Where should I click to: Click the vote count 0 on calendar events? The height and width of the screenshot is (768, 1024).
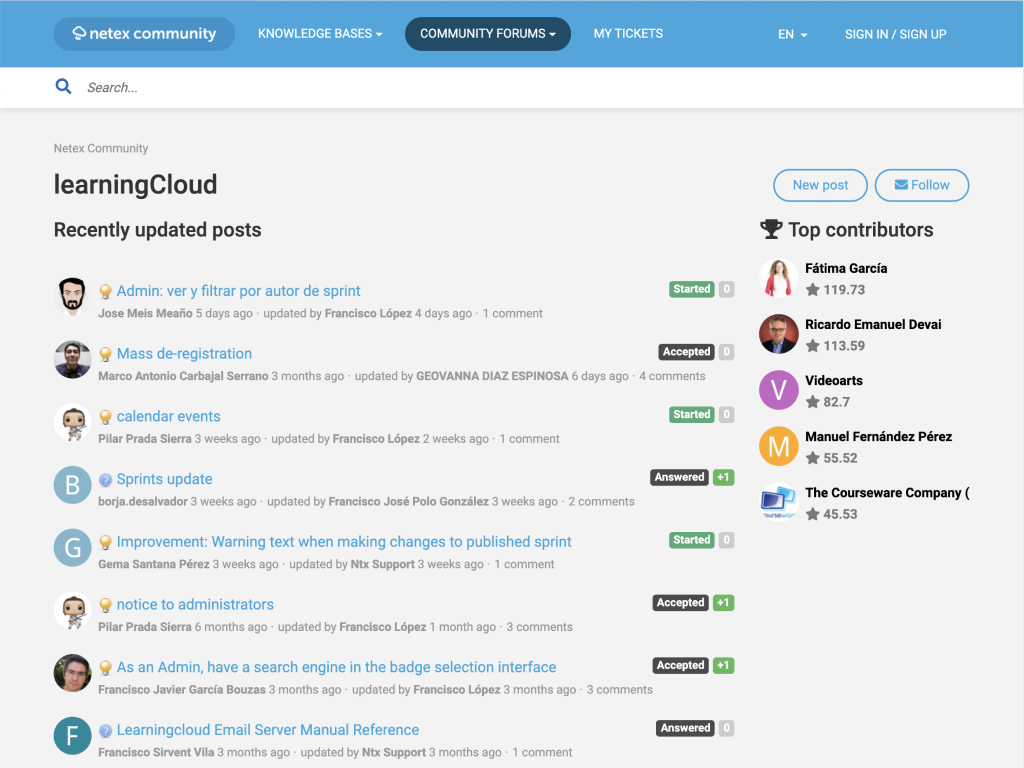point(726,414)
